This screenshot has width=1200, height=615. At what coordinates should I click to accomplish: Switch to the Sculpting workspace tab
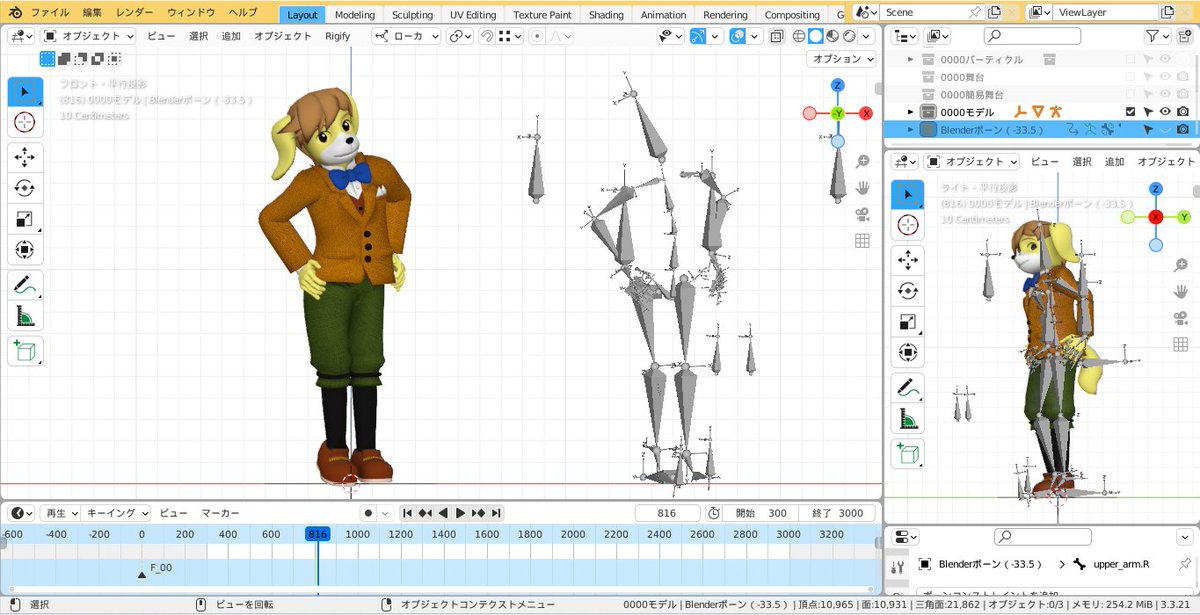[x=412, y=15]
